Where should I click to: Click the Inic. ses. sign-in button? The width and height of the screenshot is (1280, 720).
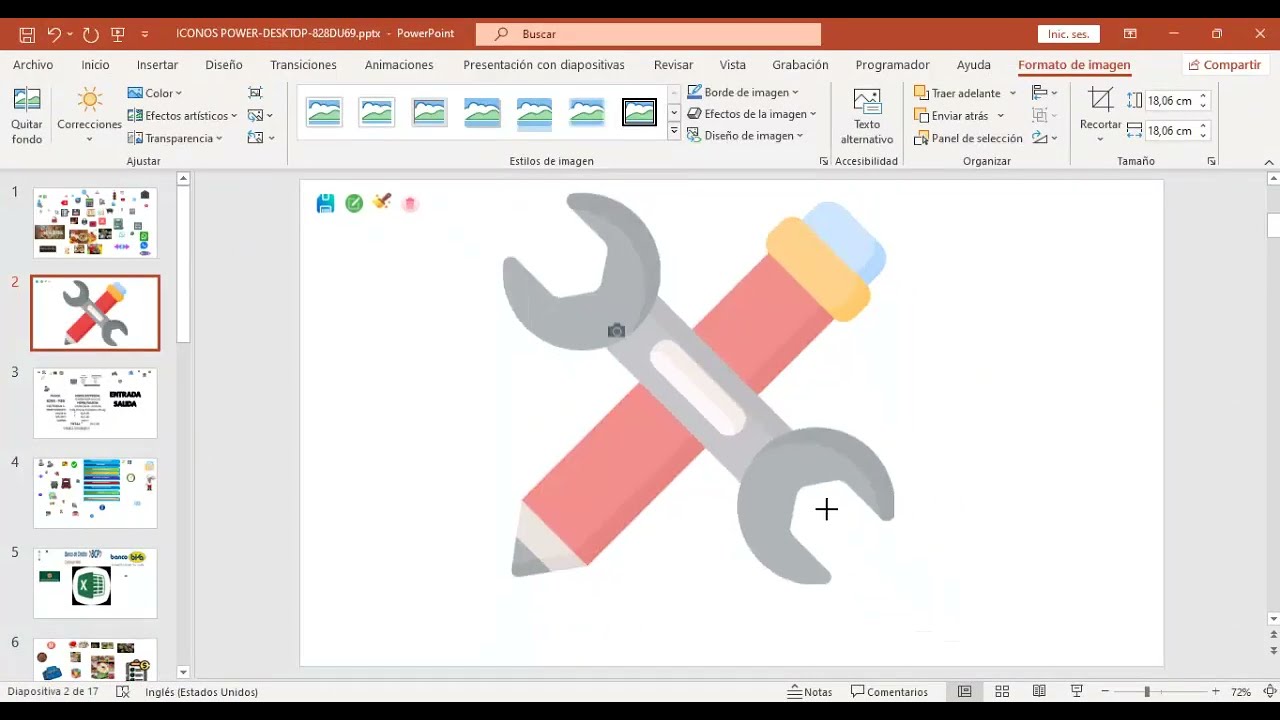[x=1068, y=34]
